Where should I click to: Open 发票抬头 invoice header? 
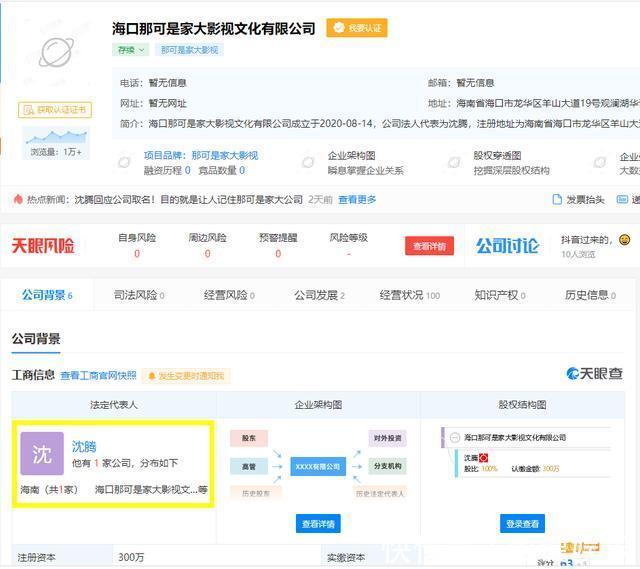585,200
